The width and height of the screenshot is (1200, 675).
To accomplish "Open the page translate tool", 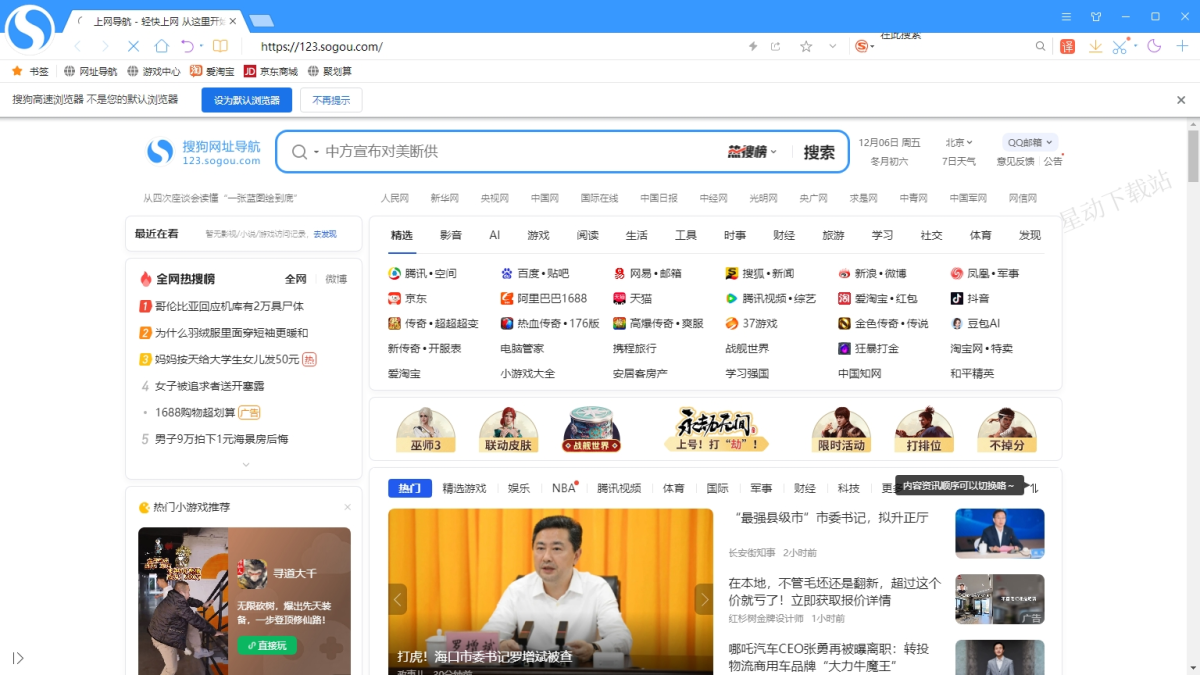I will (1068, 46).
